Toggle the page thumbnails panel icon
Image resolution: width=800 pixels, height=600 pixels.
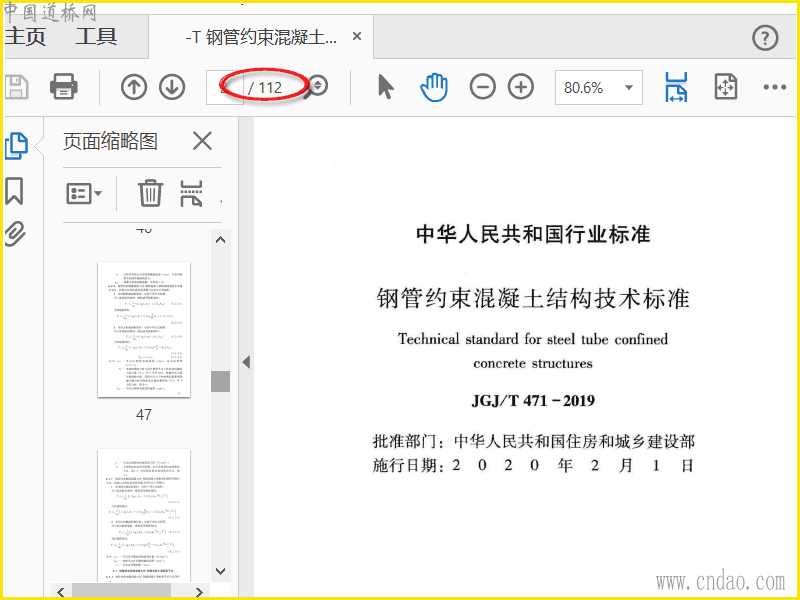click(x=16, y=146)
